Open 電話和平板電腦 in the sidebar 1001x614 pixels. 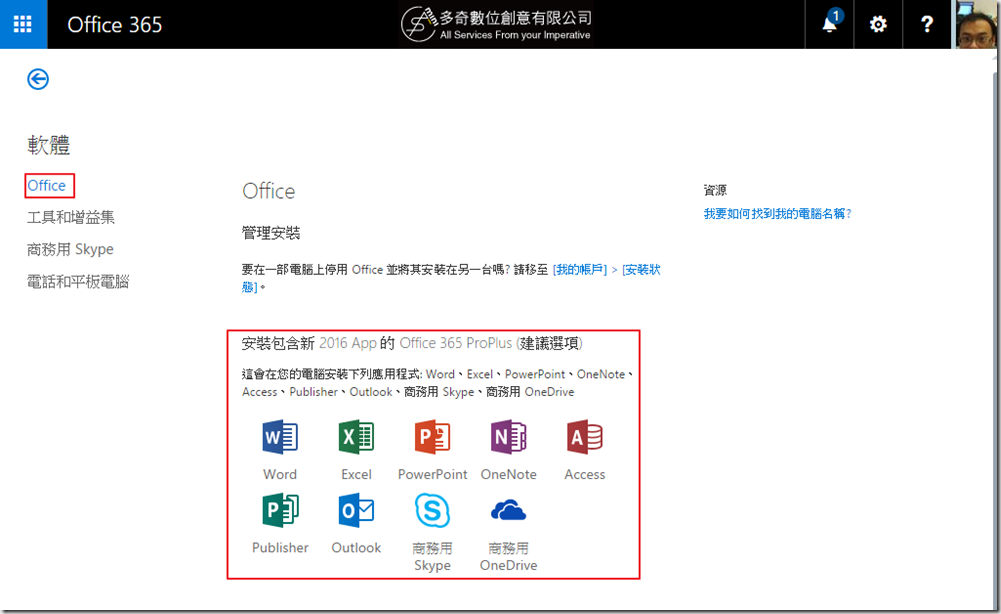pos(78,282)
